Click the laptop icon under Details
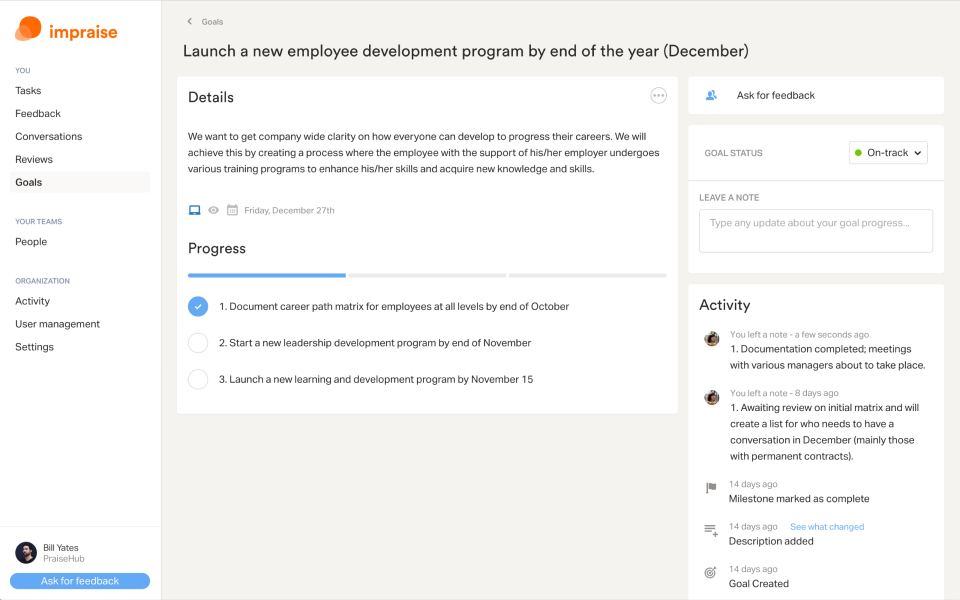The height and width of the screenshot is (600, 960). [x=195, y=210]
